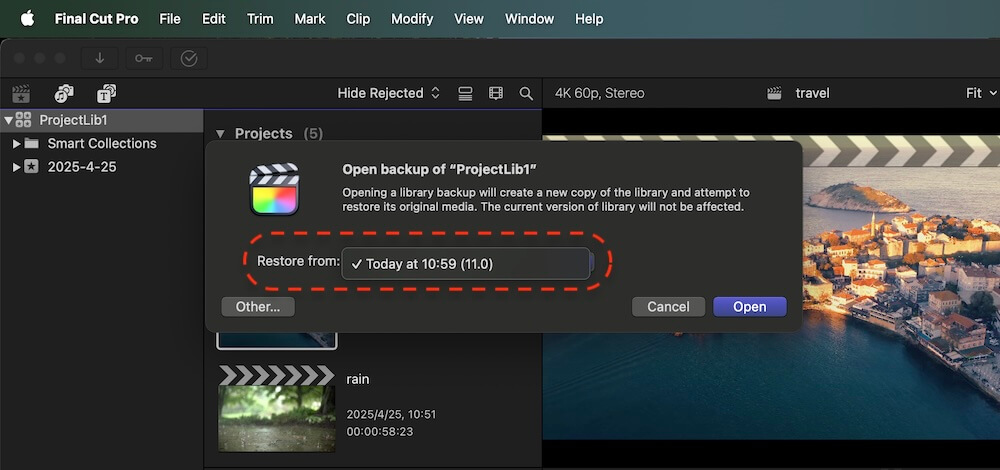
Task: Select the 2025-4-25 event
Action: coord(82,167)
